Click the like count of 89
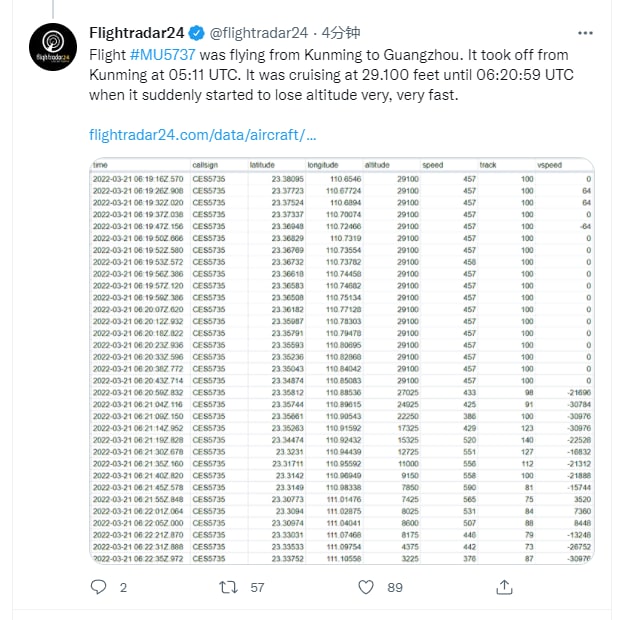This screenshot has width=623, height=620. click(394, 588)
